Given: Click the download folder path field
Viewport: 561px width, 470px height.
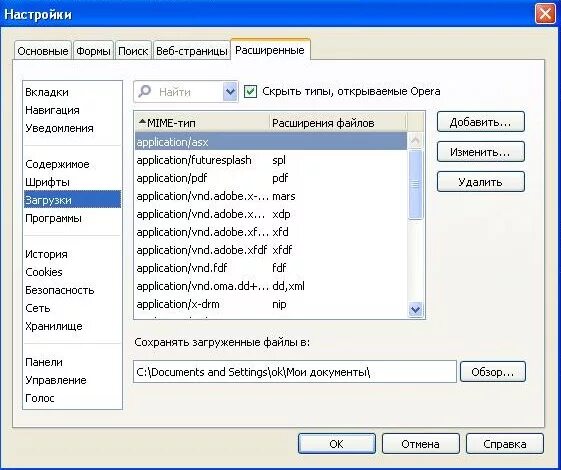Looking at the screenshot, I should point(295,372).
